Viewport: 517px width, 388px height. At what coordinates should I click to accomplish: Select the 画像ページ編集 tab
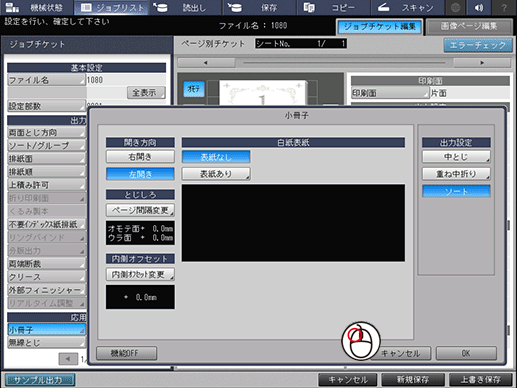469,27
